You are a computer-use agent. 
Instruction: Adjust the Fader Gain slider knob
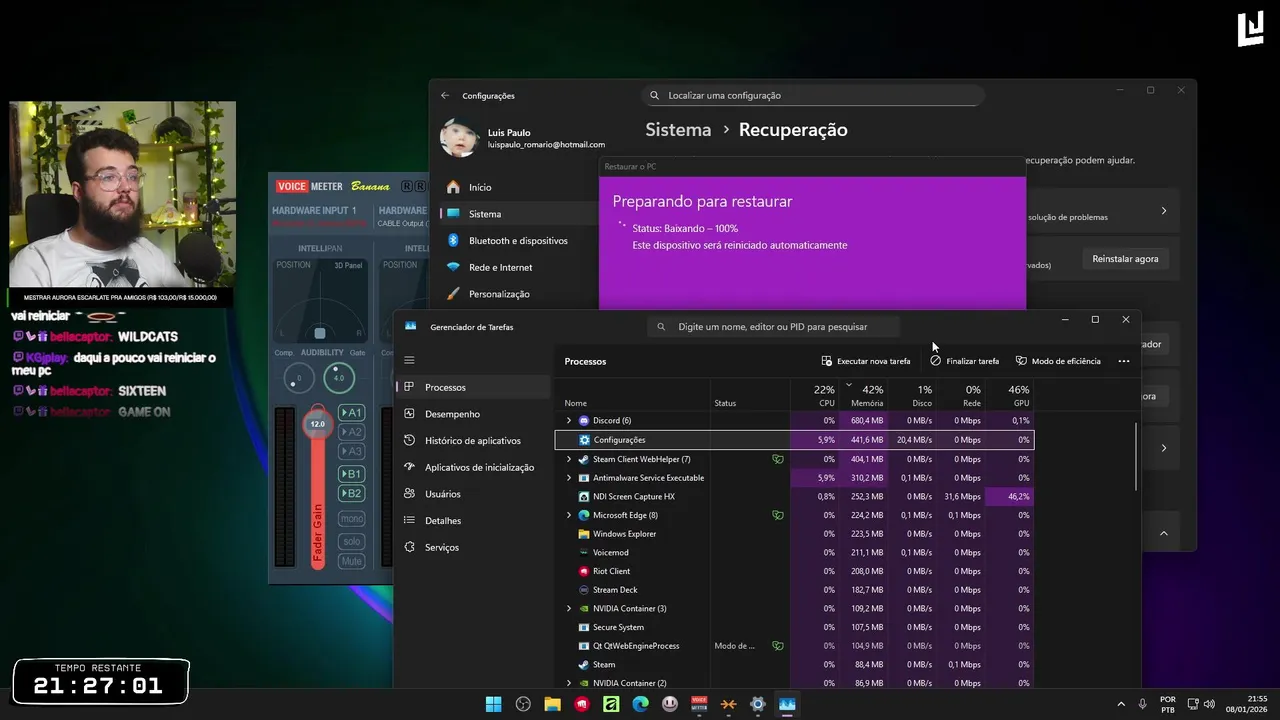click(317, 423)
